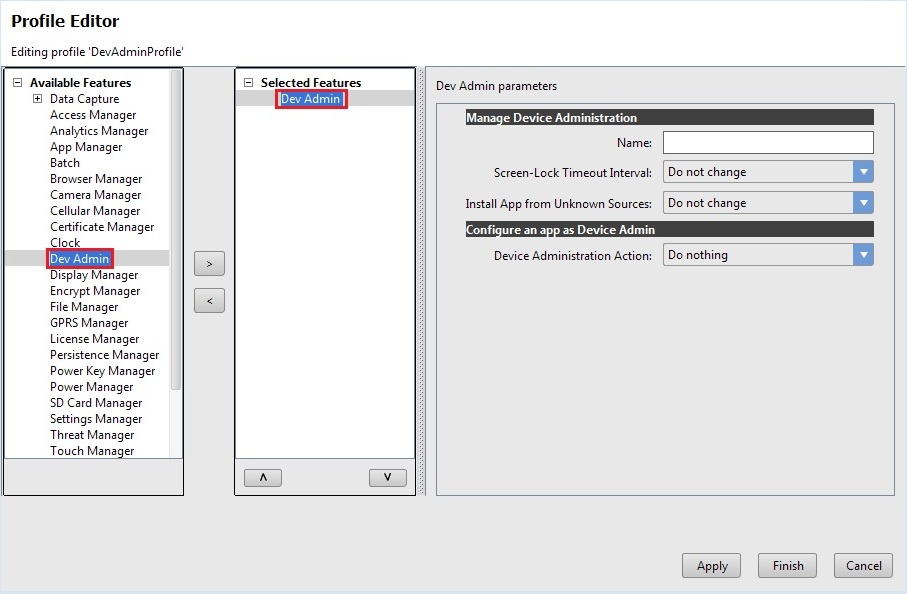Collapse the Selected Features tree root
The image size is (907, 594).
[x=248, y=83]
